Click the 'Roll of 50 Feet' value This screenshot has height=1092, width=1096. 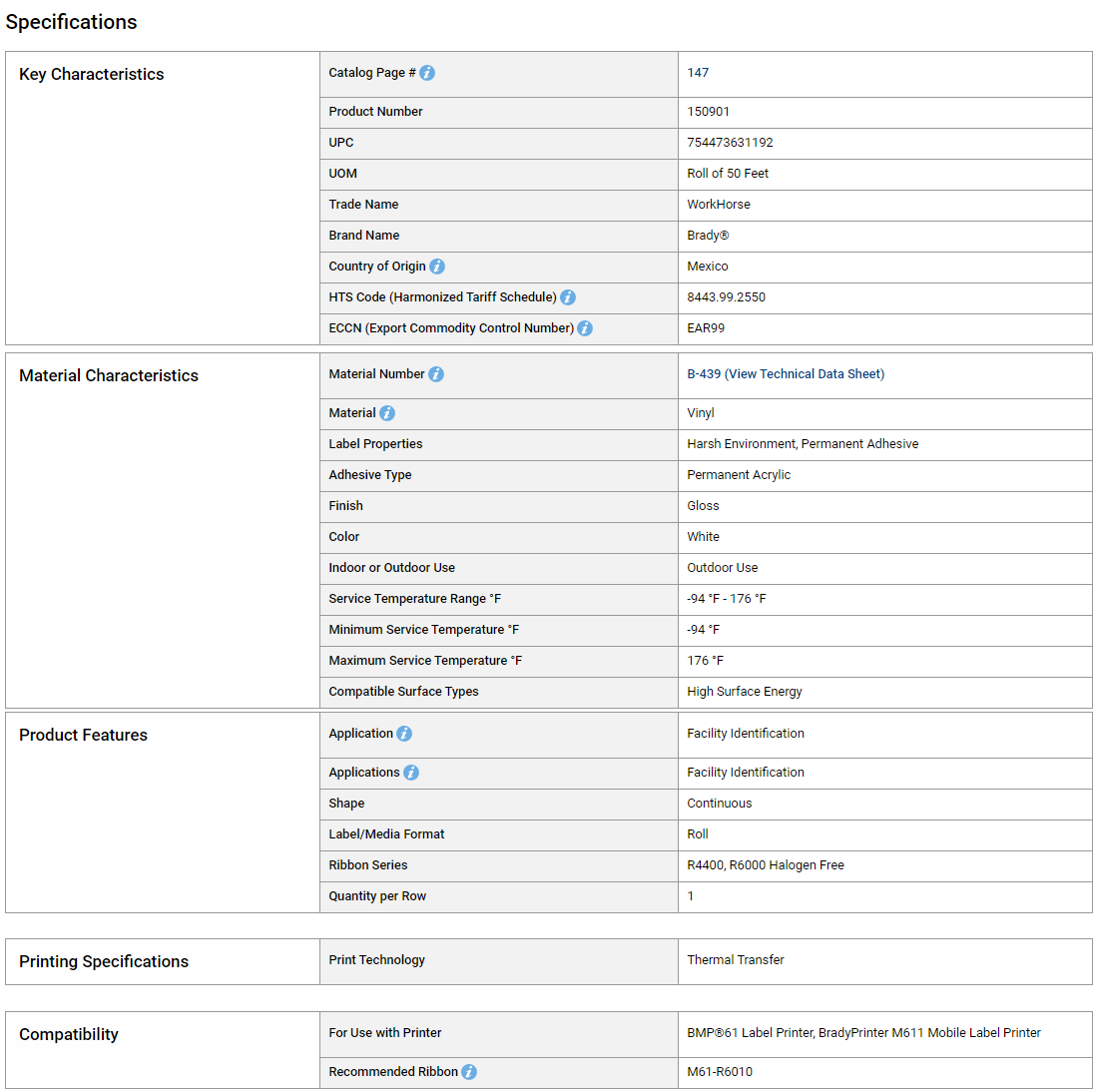(728, 174)
